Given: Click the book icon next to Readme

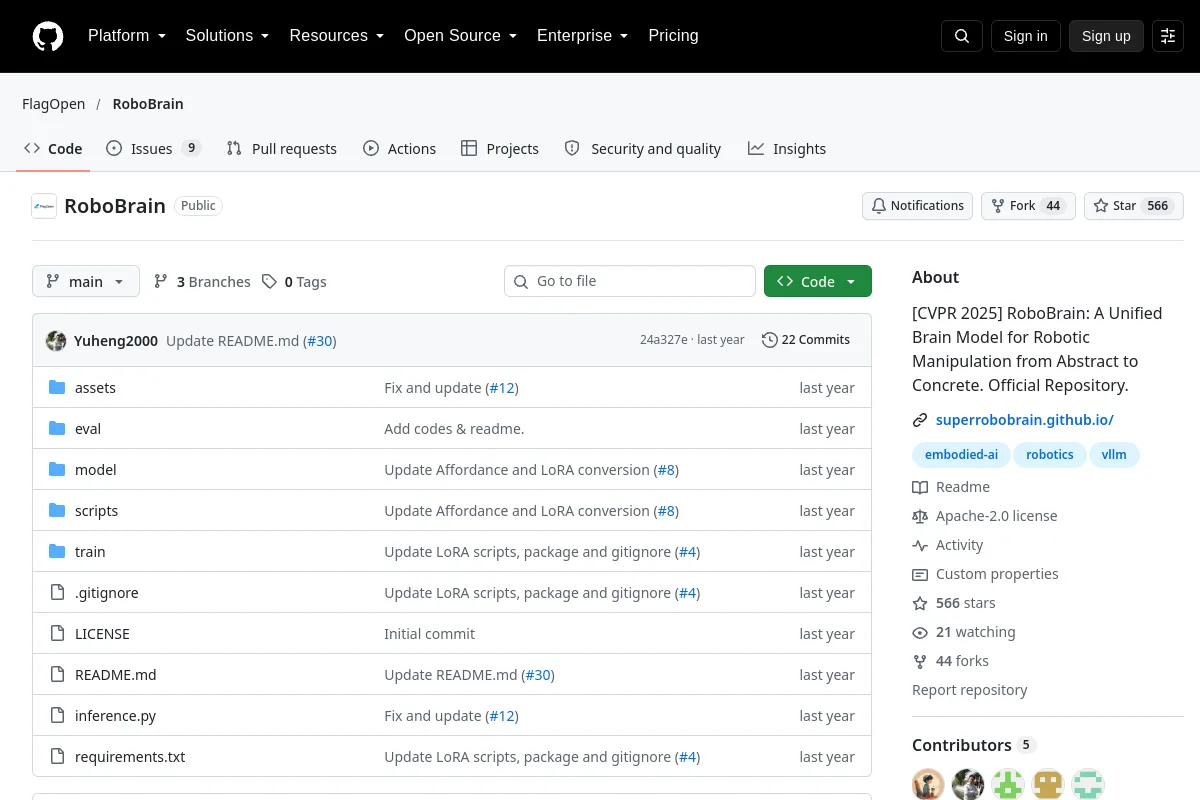Looking at the screenshot, I should click(x=920, y=487).
